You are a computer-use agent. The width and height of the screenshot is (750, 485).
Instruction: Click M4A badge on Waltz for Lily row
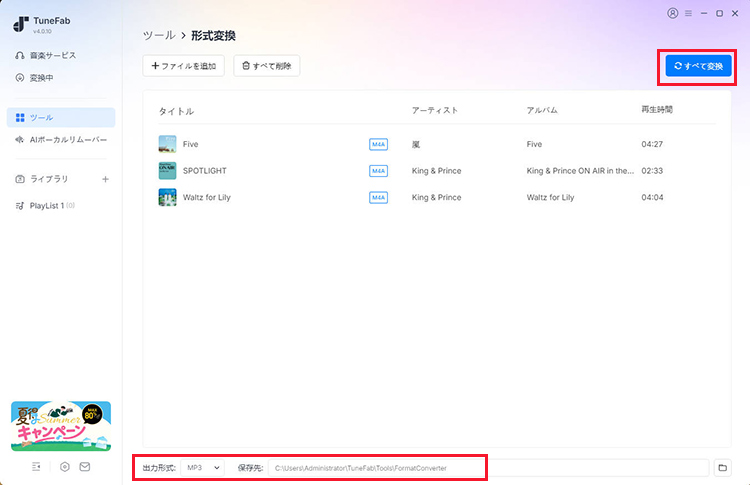[378, 197]
